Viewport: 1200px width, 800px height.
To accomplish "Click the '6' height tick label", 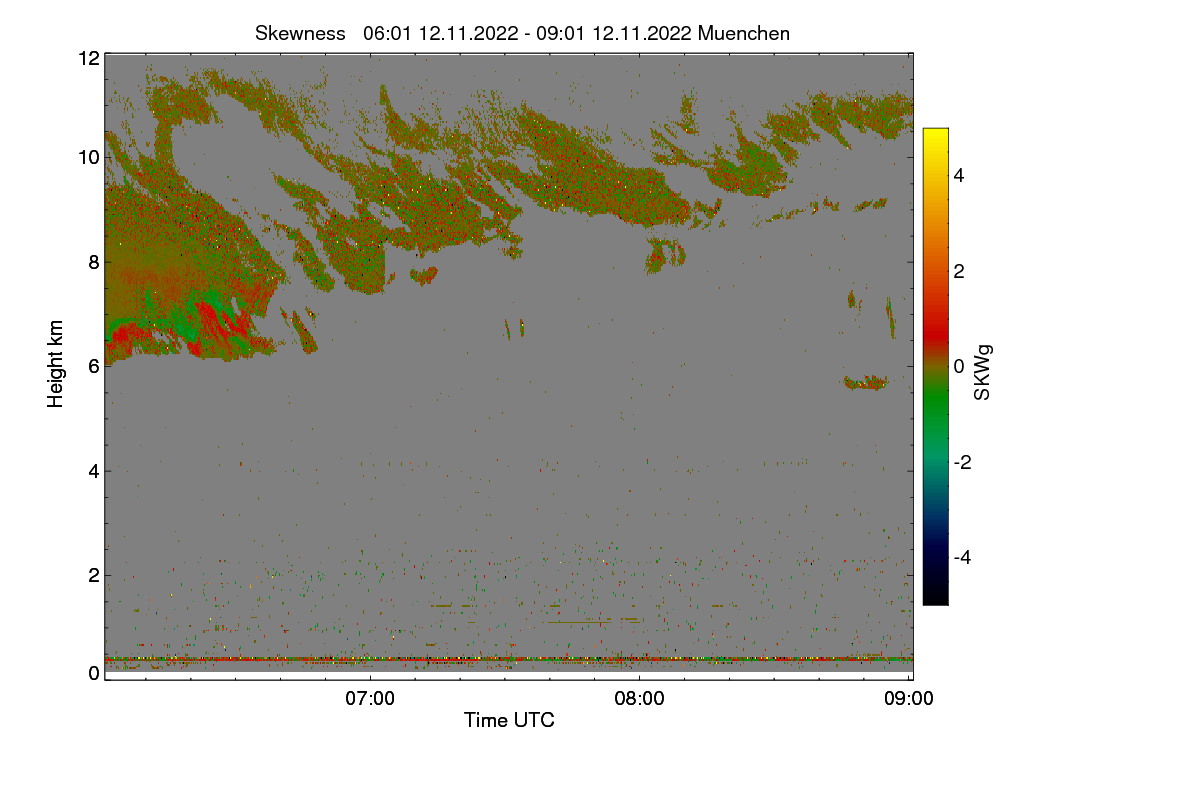I will (x=94, y=366).
